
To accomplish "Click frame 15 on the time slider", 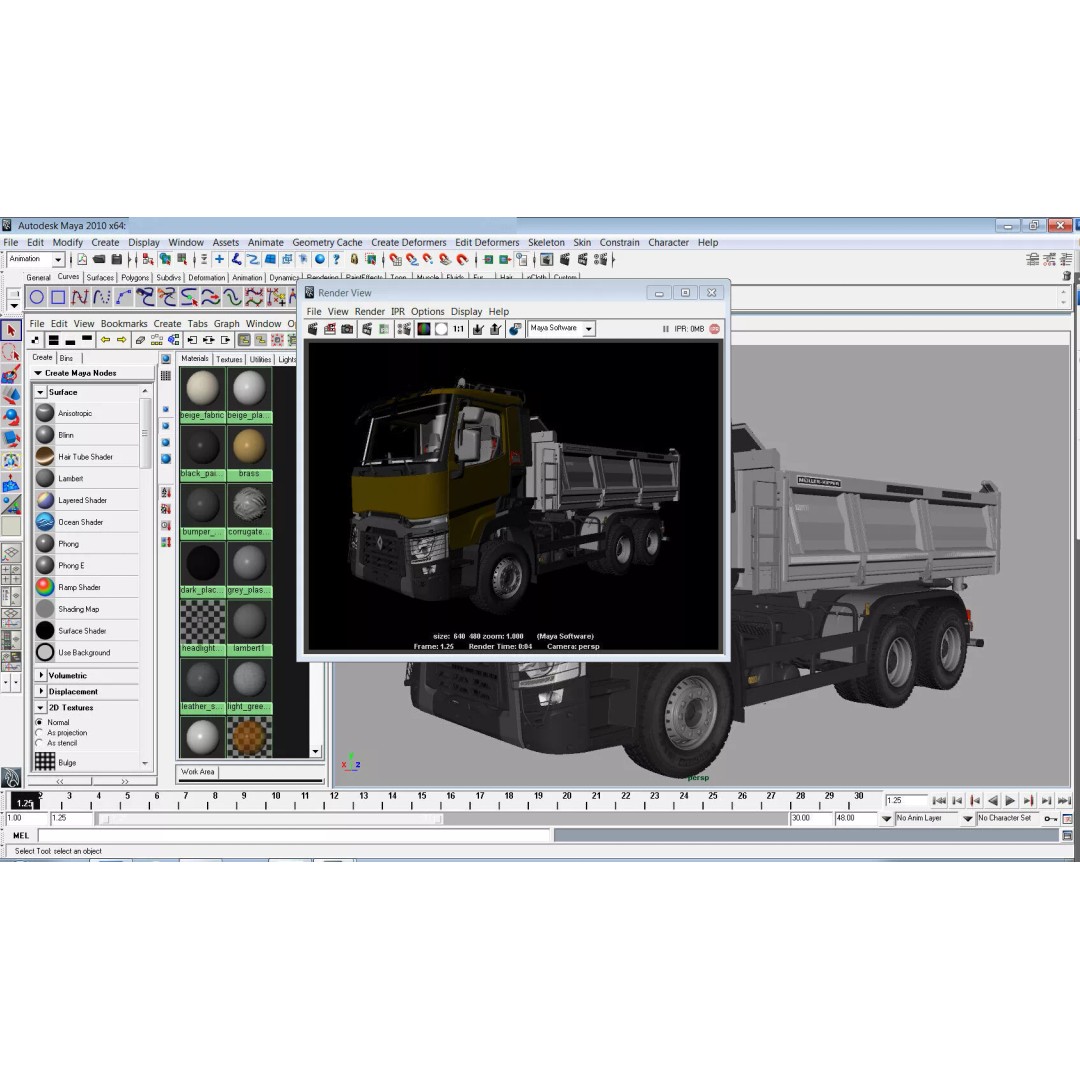I will point(422,801).
